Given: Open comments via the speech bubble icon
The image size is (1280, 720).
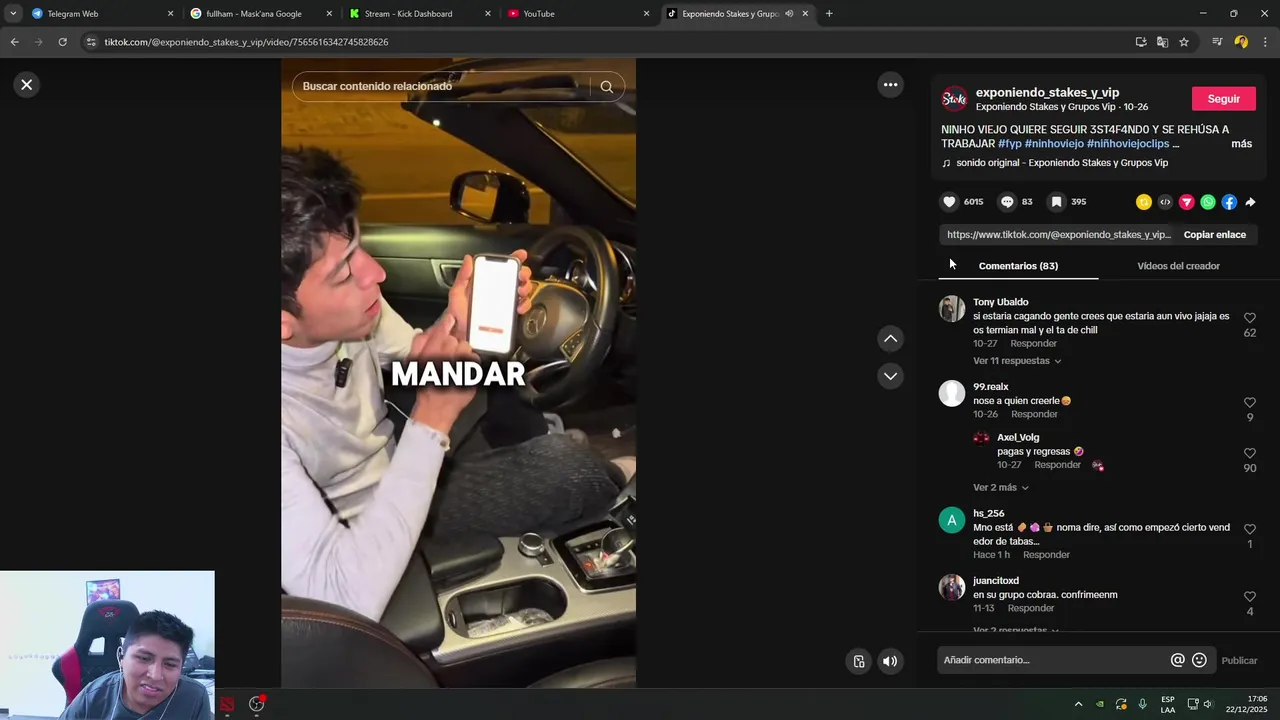Looking at the screenshot, I should pyautogui.click(x=1007, y=202).
